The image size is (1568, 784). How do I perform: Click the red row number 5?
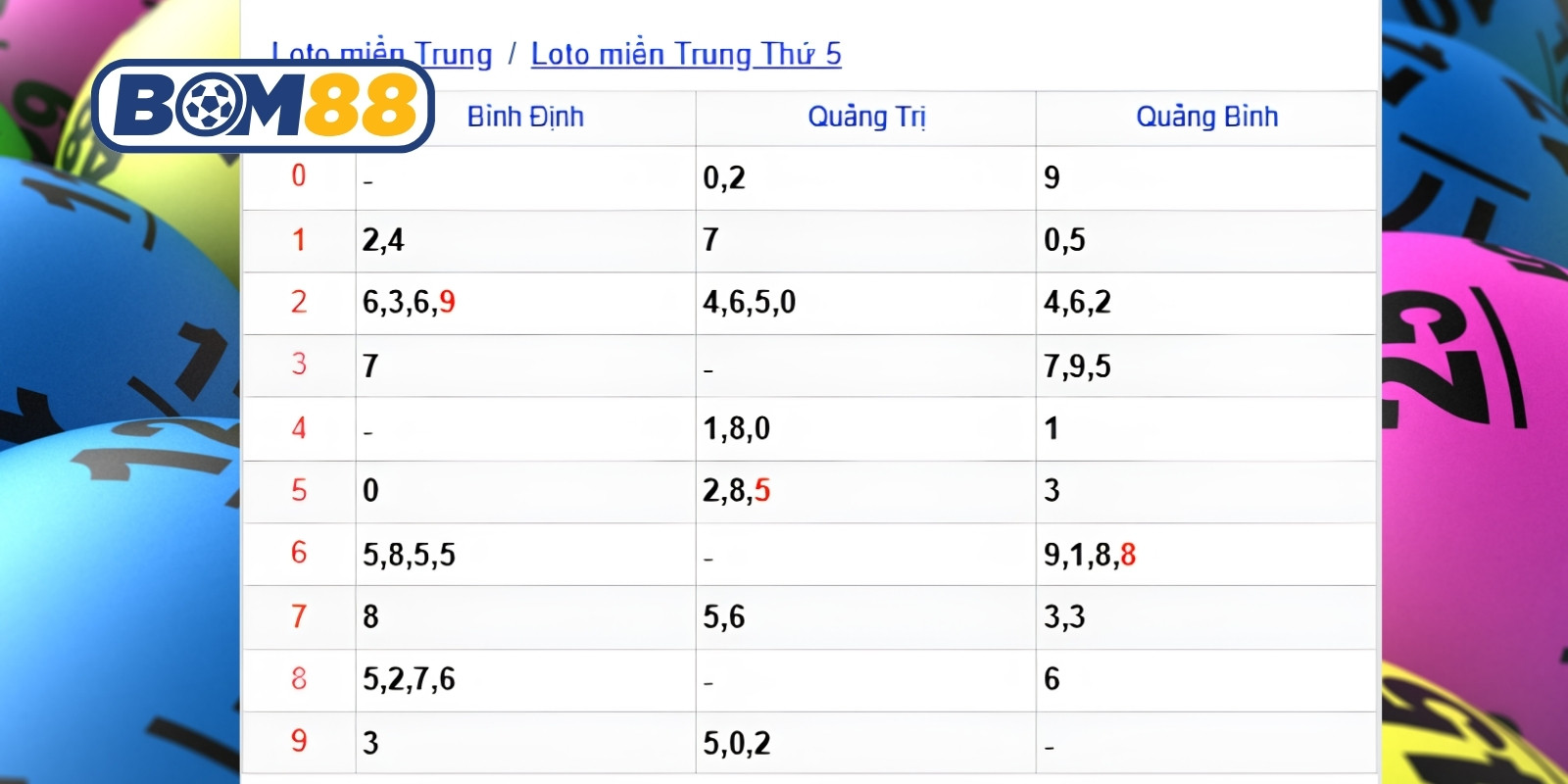[299, 490]
